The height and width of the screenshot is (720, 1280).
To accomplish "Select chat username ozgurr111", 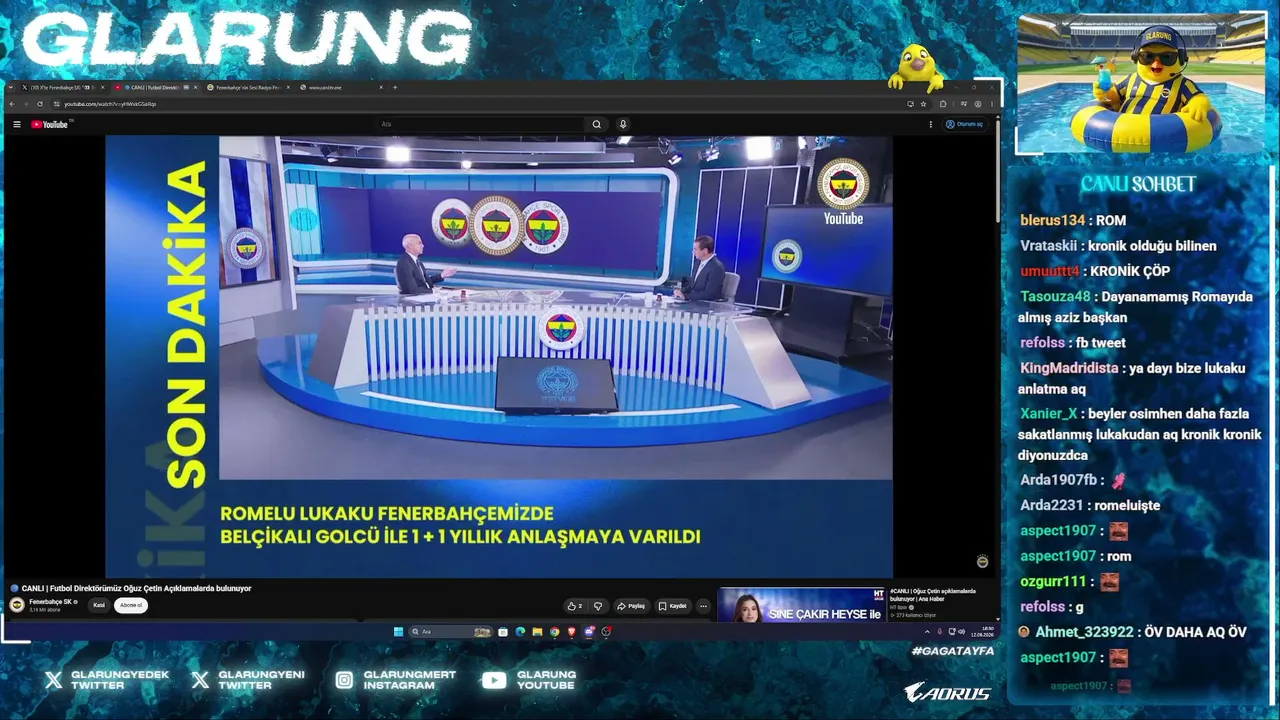I will coord(1053,582).
